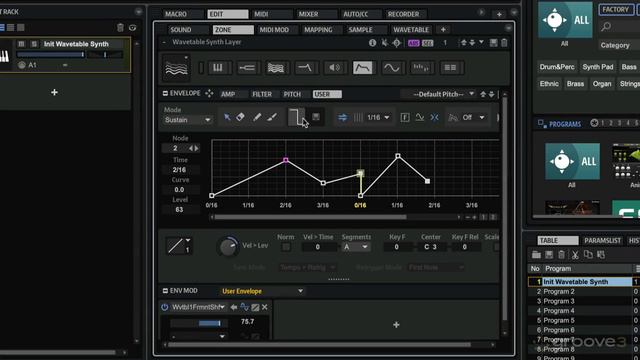Select the envelope Edit arrow tool
640x360 pixels.
click(x=227, y=118)
